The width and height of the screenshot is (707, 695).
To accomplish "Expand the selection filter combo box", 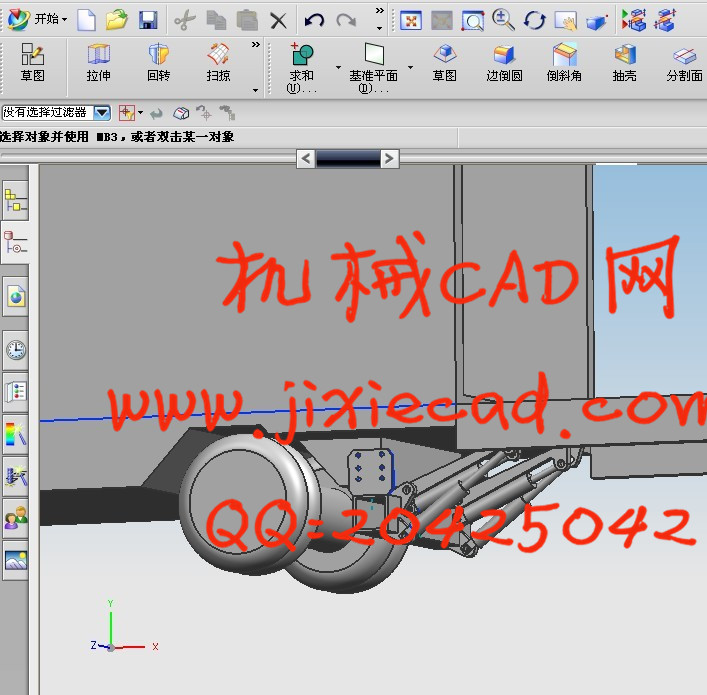I will pyautogui.click(x=102, y=114).
